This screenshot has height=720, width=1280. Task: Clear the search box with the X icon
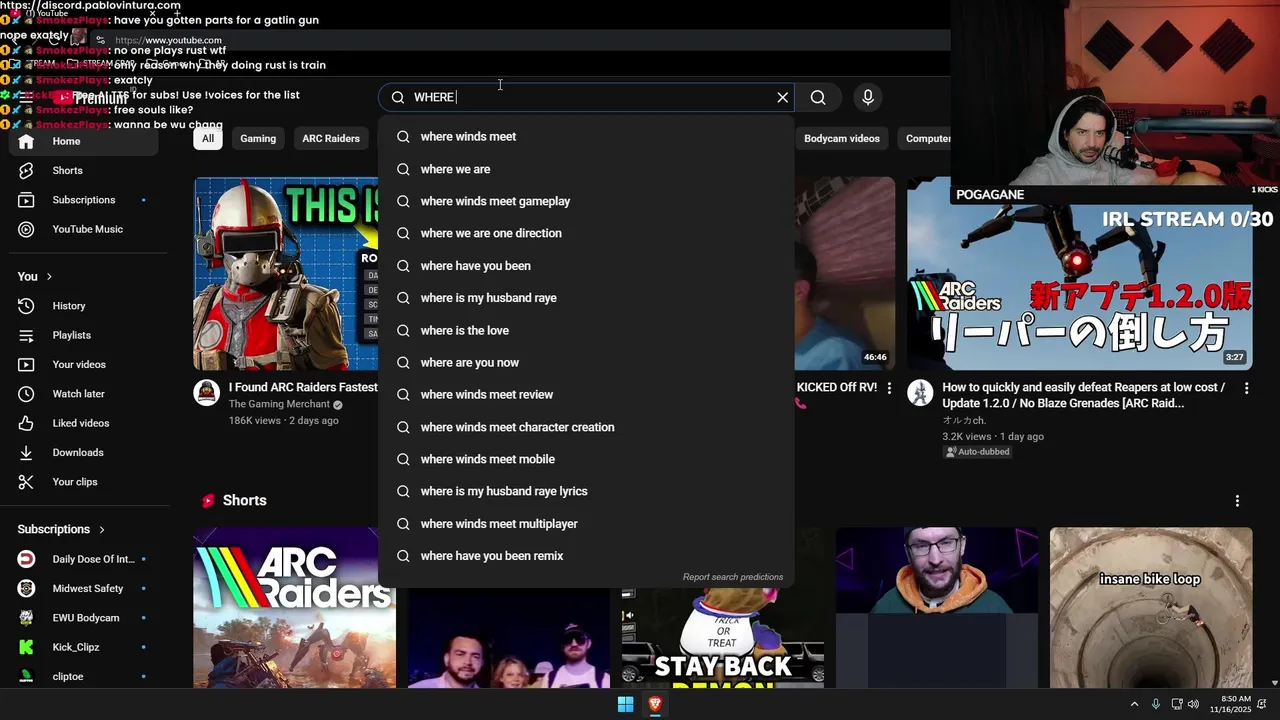782,97
